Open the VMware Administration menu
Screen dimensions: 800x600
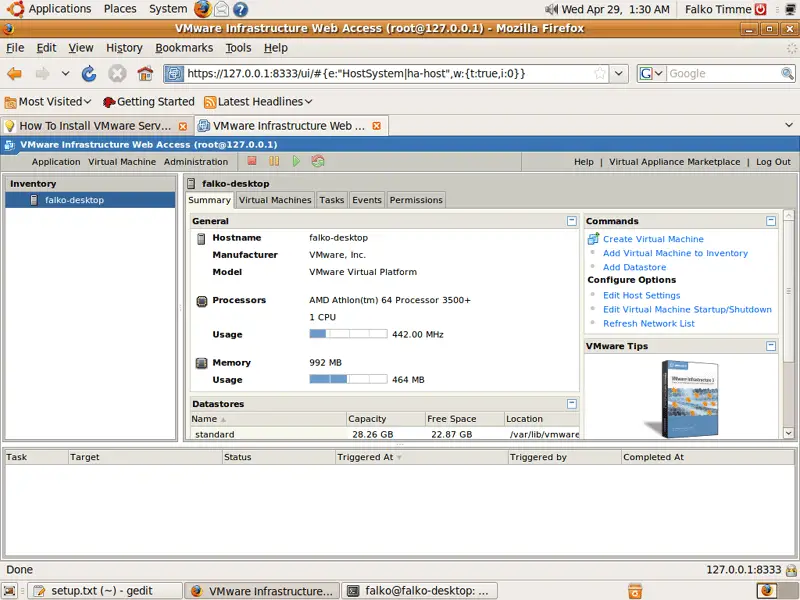pyautogui.click(x=196, y=162)
